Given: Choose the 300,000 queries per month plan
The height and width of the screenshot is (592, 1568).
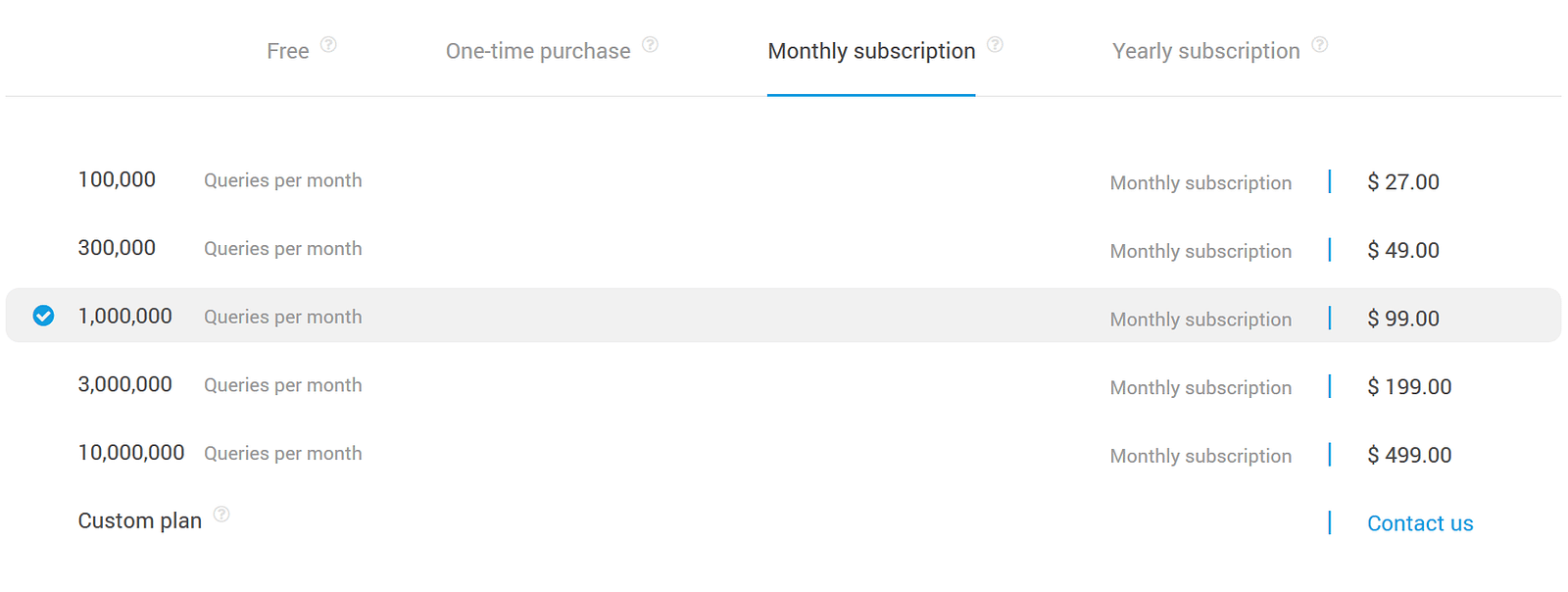Looking at the screenshot, I should (x=117, y=248).
